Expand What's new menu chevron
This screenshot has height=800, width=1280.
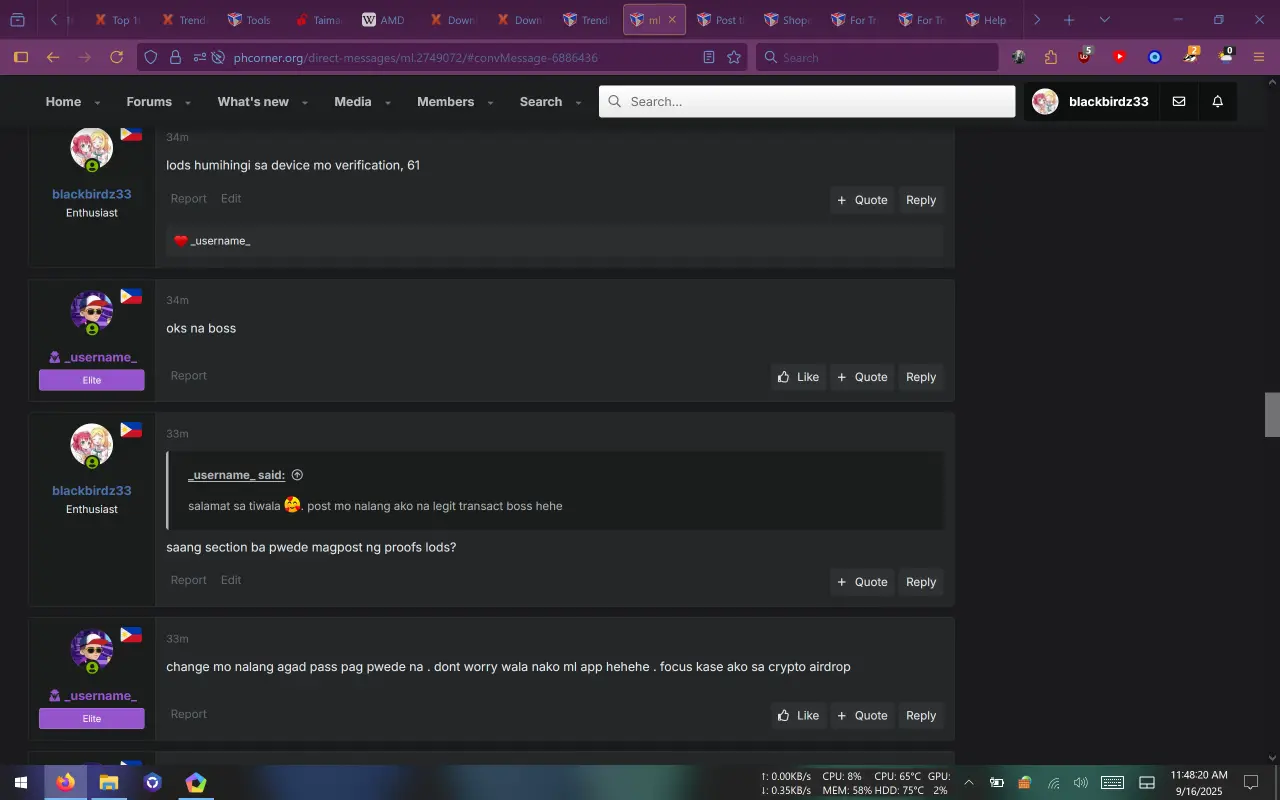(304, 103)
